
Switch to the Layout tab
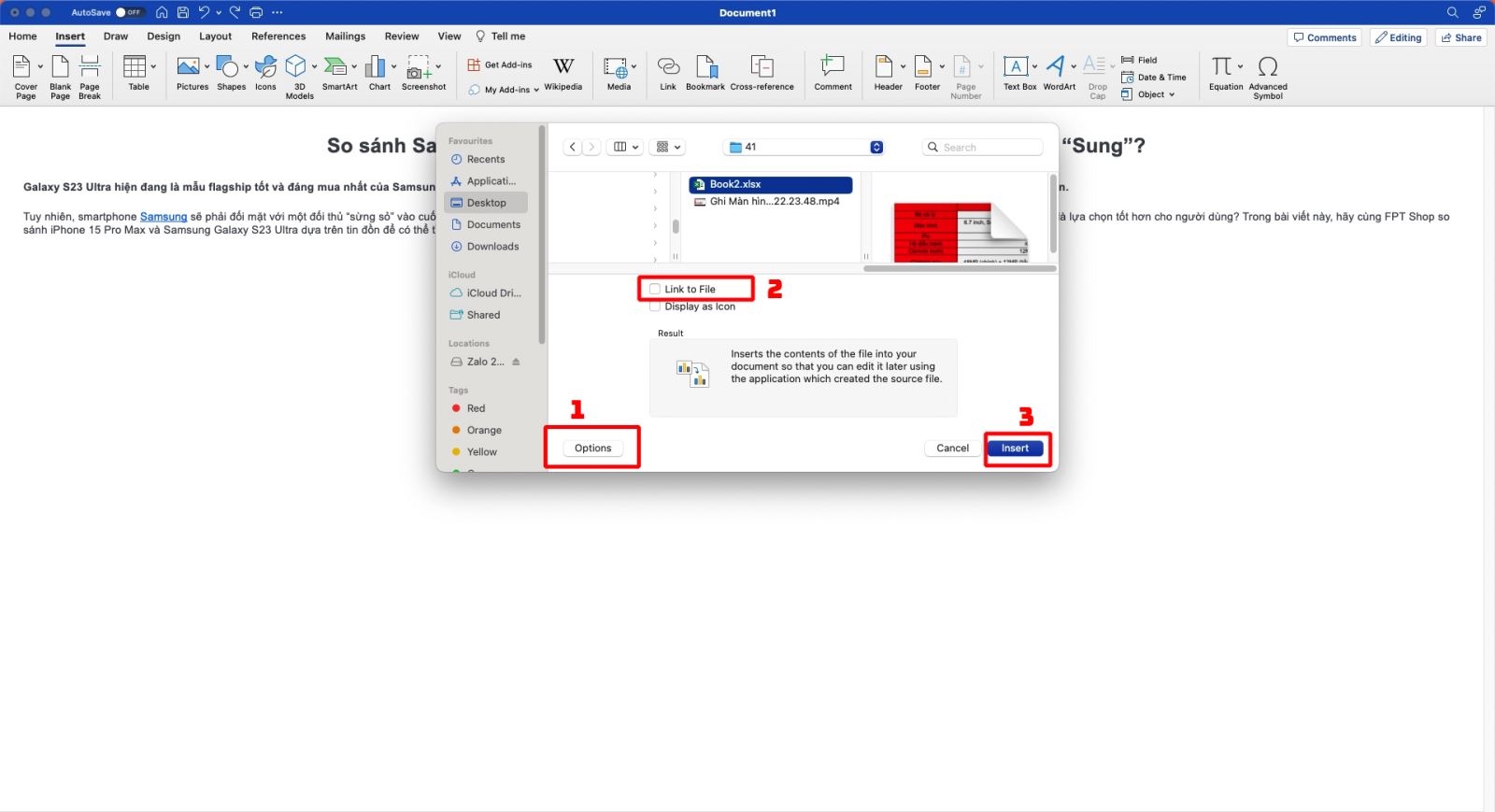(x=215, y=36)
